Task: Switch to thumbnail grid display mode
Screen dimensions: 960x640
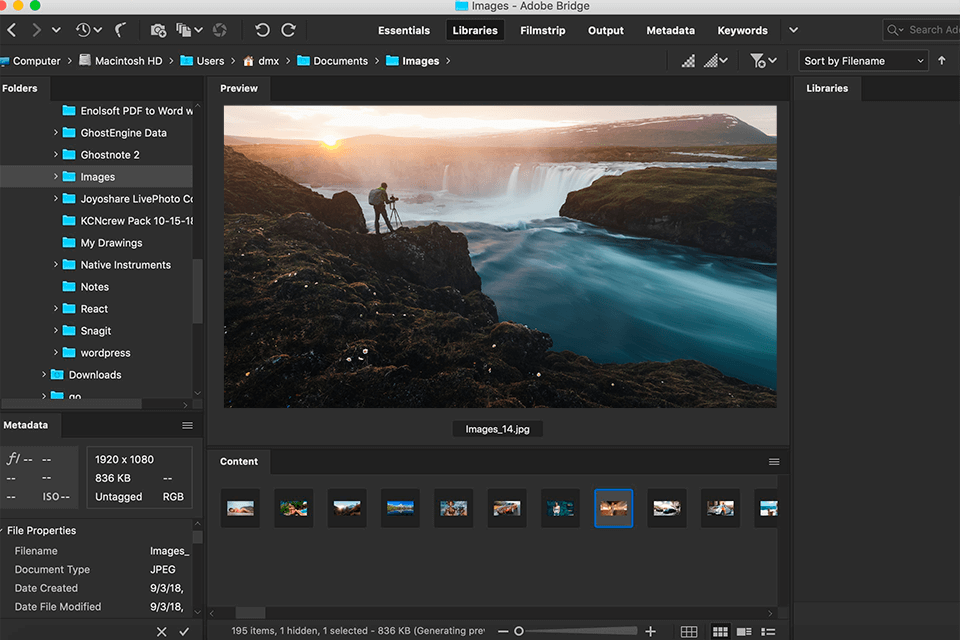Action: click(720, 631)
